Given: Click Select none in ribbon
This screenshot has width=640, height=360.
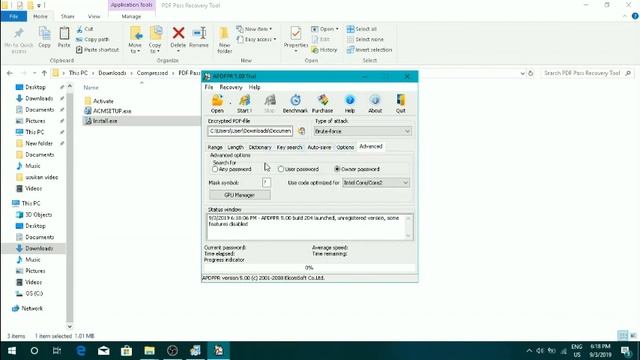Looking at the screenshot, I should pos(365,39).
